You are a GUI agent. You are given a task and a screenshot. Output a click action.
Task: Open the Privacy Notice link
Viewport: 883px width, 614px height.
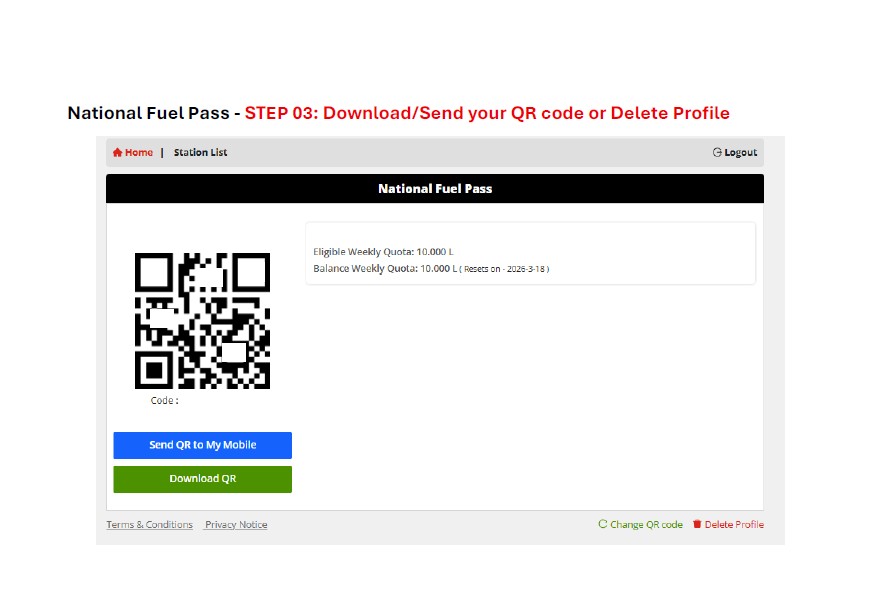[x=236, y=524]
